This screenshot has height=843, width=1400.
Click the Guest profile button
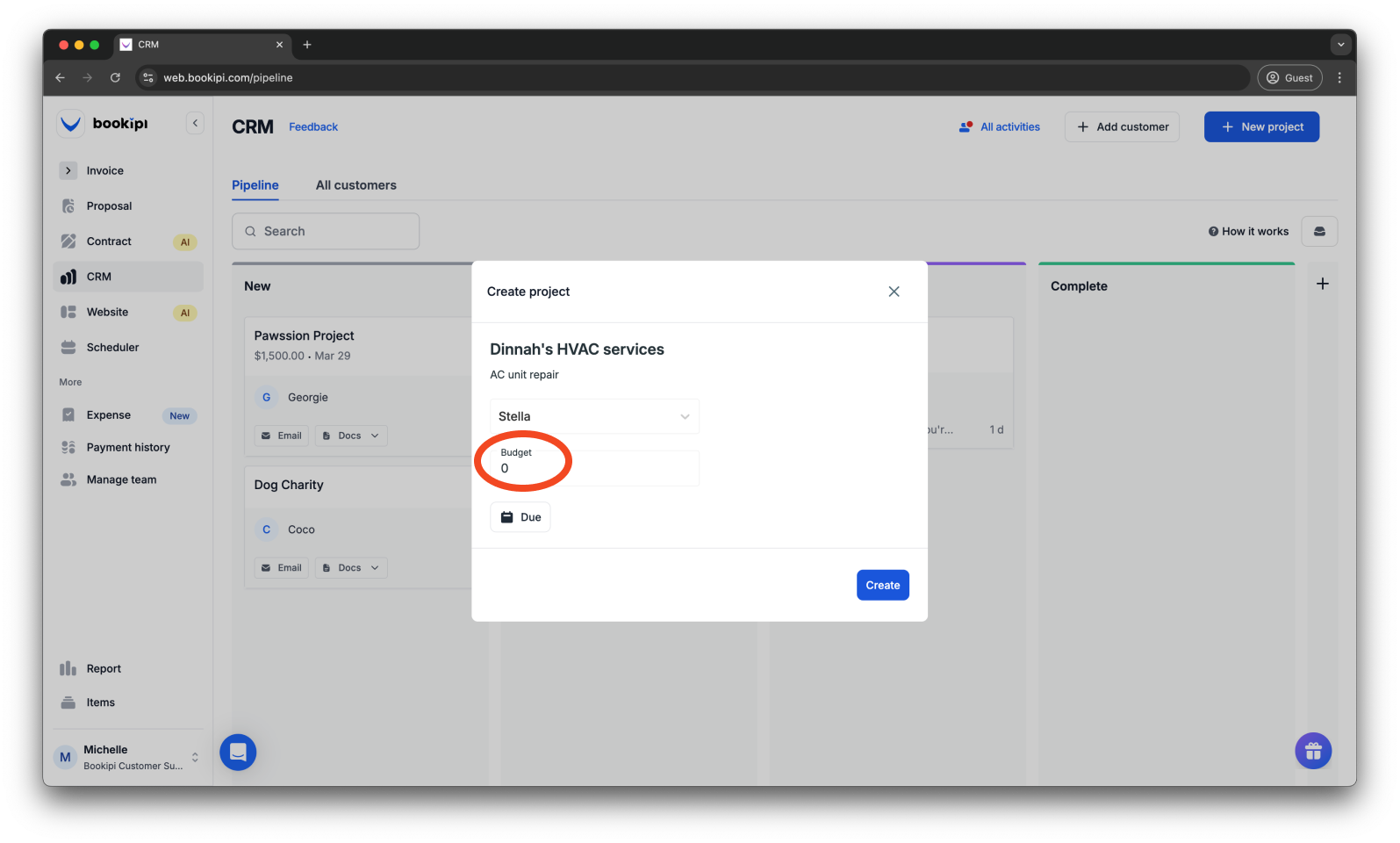1289,78
